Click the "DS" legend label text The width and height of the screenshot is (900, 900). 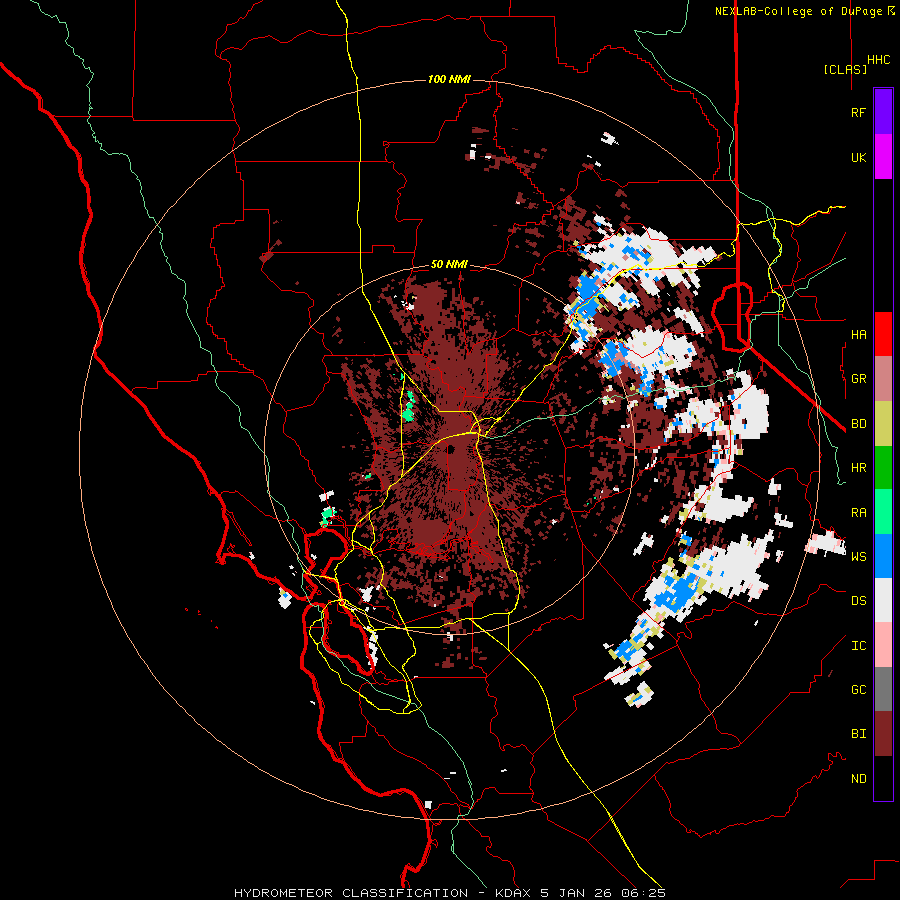pos(858,601)
